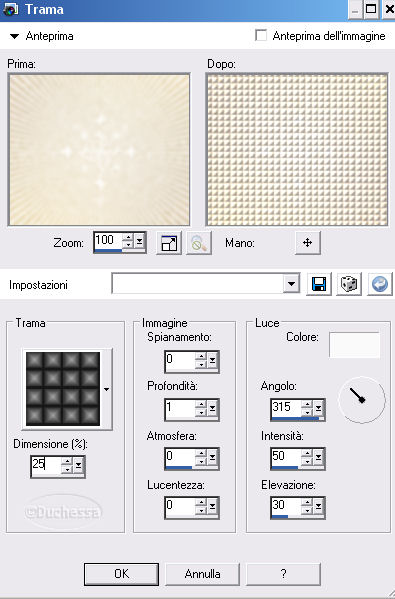
Task: Click the reset to default arrow icon
Action: click(380, 284)
